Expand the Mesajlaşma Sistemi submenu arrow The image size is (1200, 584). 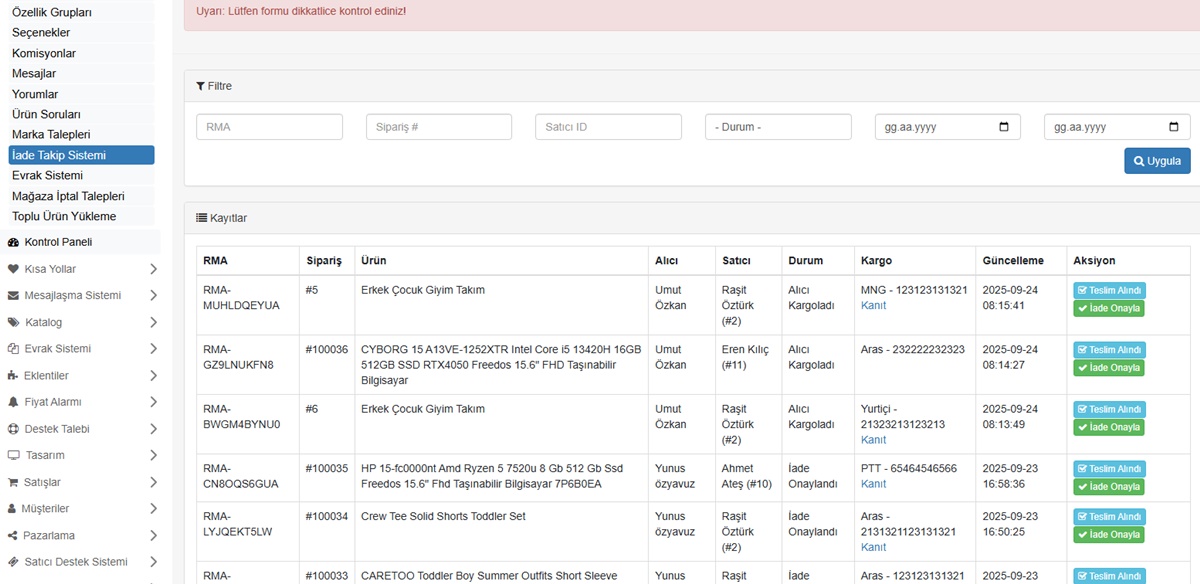pos(153,296)
